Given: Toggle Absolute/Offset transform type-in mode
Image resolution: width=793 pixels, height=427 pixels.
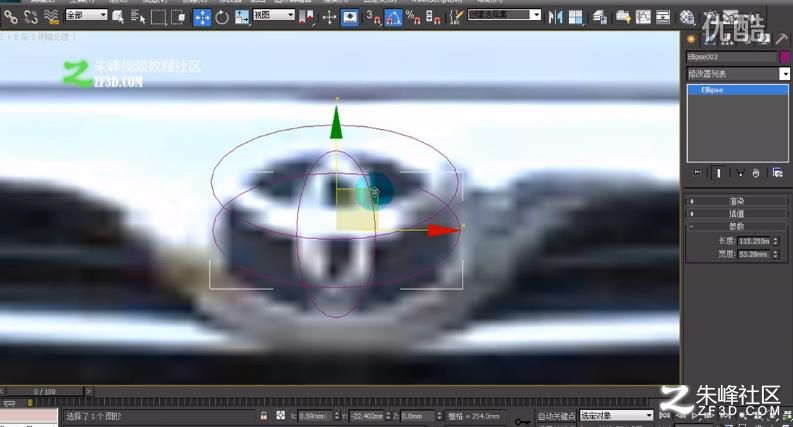Looking at the screenshot, I should pyautogui.click(x=281, y=416).
